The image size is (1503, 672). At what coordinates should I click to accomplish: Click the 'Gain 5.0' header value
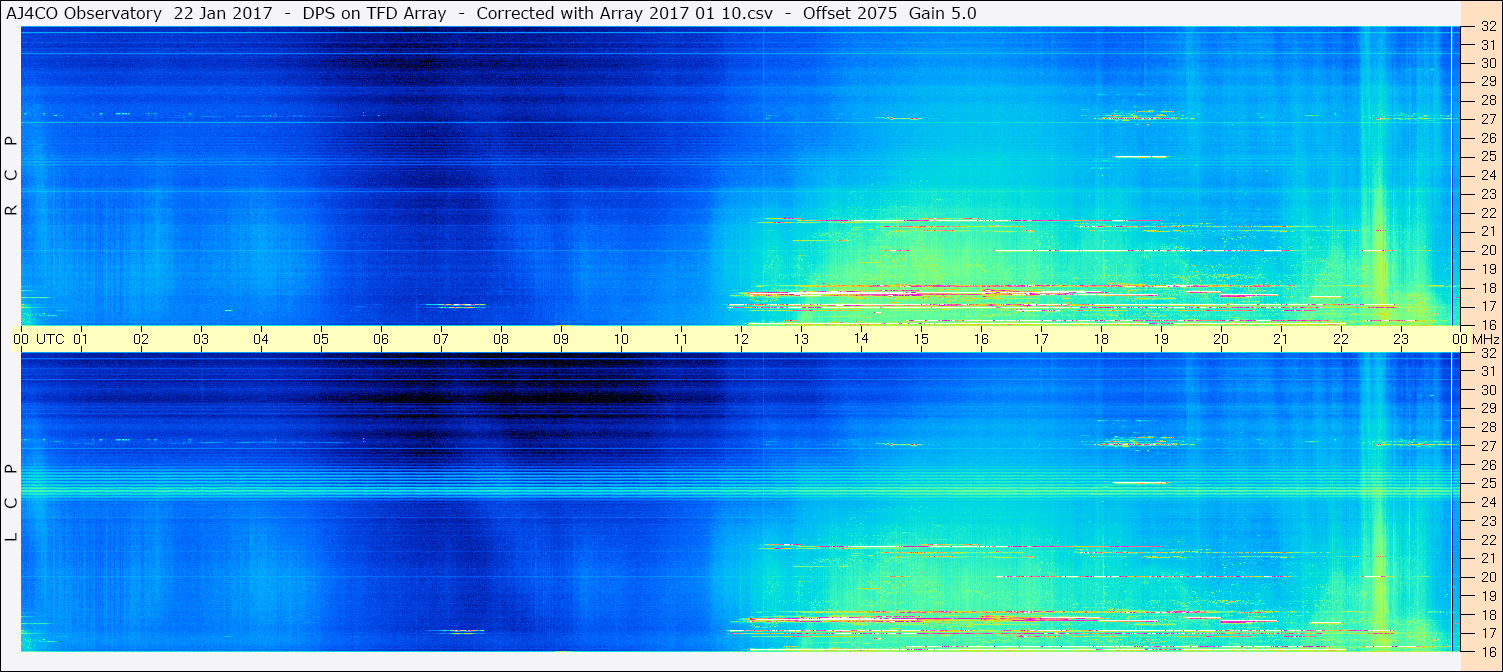point(942,13)
